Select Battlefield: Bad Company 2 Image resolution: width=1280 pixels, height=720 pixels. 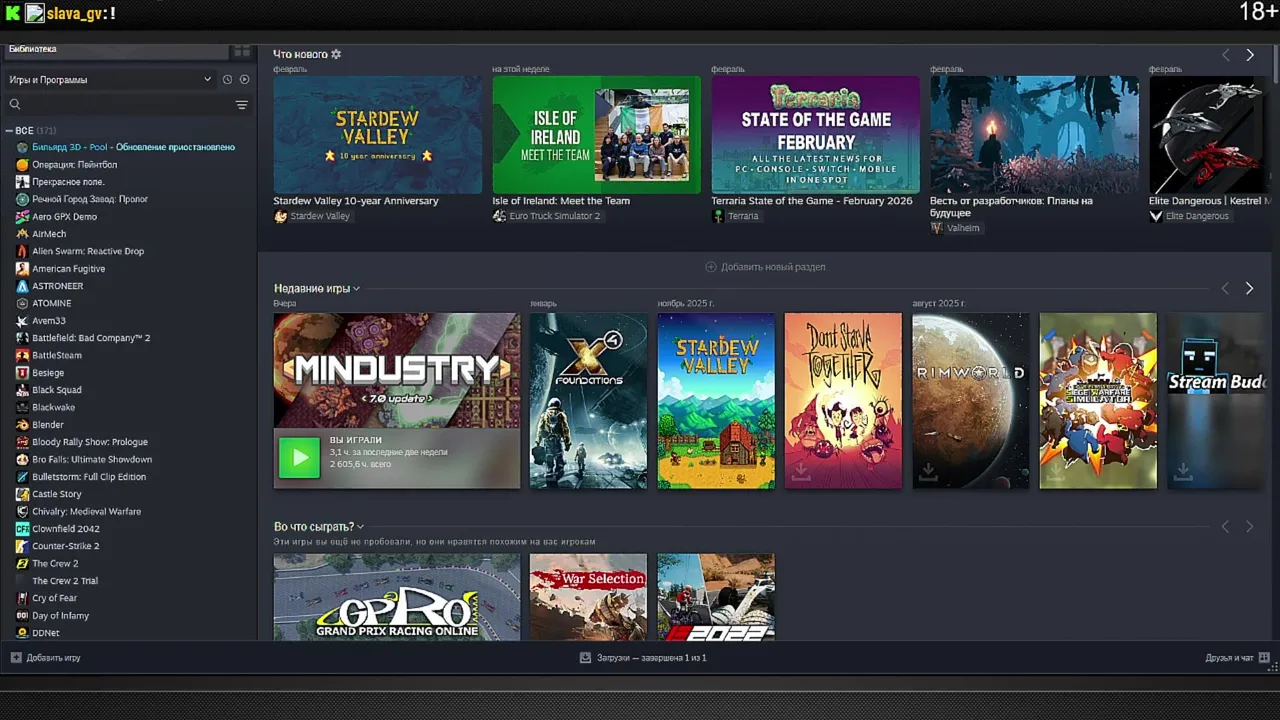point(91,338)
